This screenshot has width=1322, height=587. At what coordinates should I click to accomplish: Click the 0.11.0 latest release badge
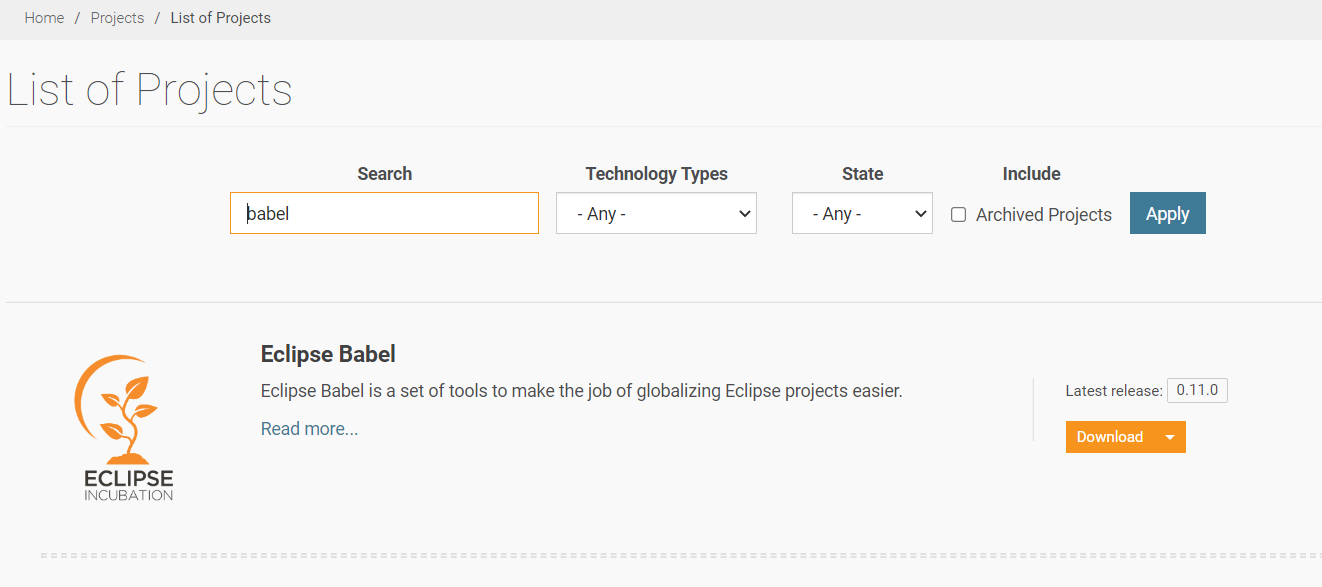point(1197,390)
